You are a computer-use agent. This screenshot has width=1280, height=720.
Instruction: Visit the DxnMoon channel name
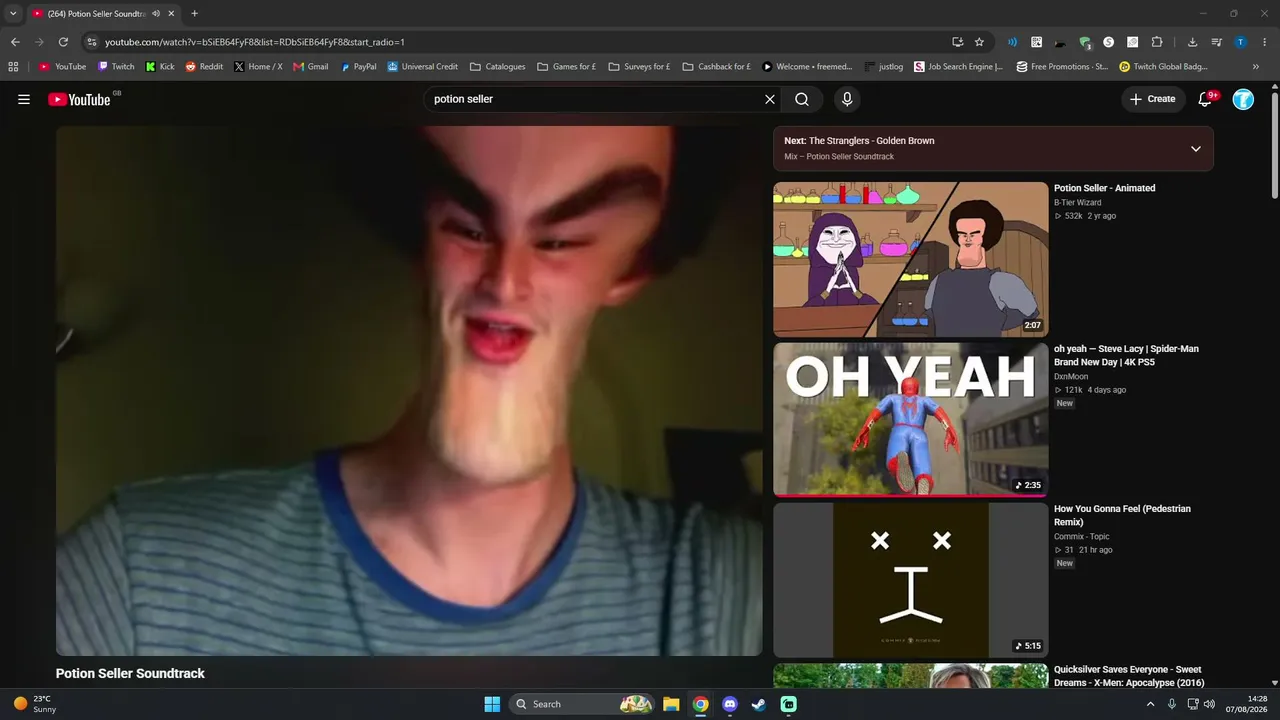[x=1071, y=377]
